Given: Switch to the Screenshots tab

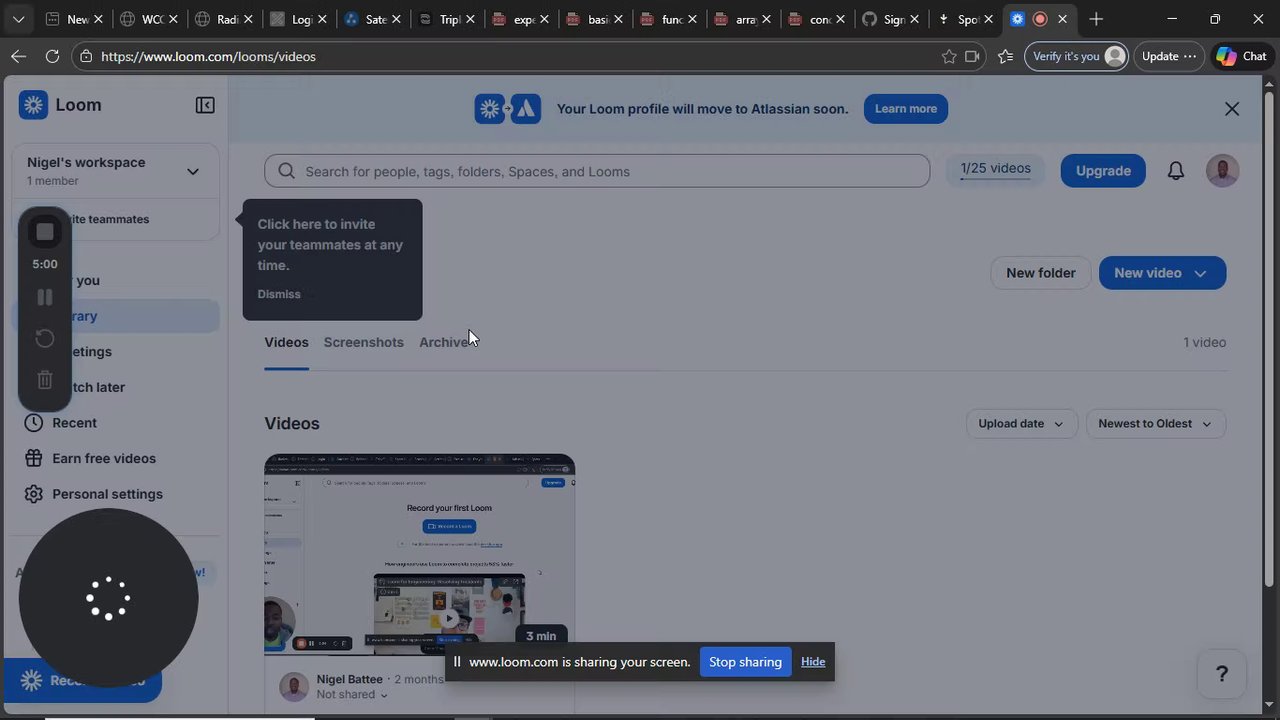Looking at the screenshot, I should click(363, 342).
